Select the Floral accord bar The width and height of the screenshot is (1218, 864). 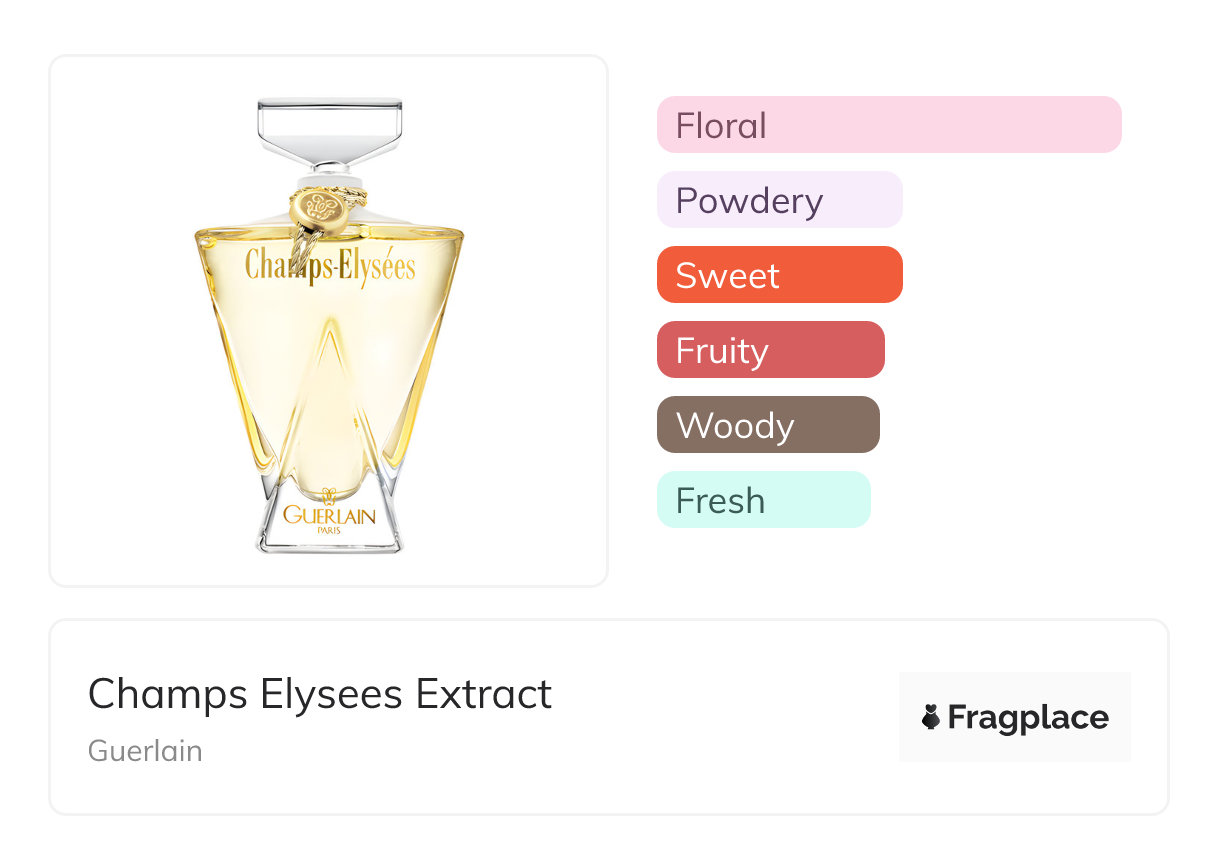[888, 125]
